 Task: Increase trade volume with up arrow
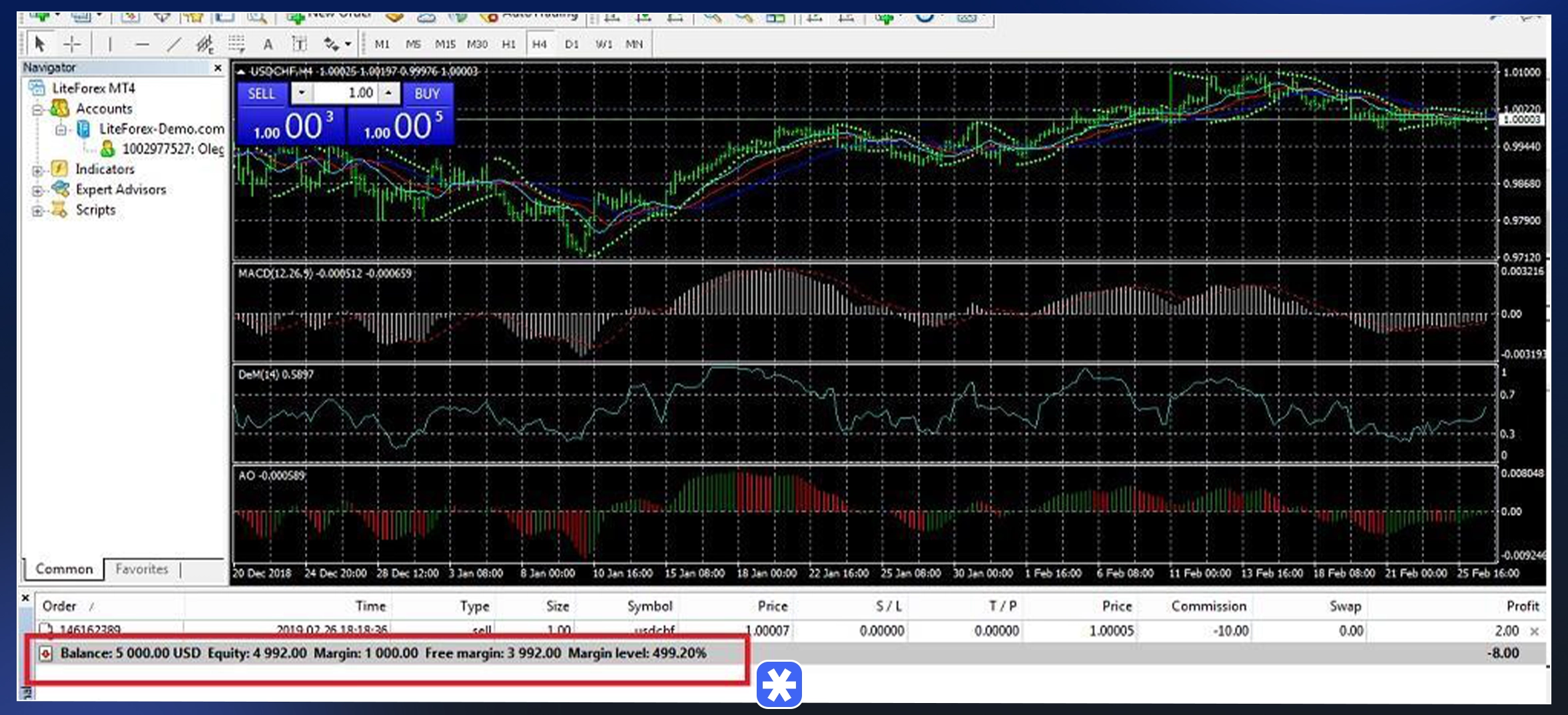click(389, 93)
